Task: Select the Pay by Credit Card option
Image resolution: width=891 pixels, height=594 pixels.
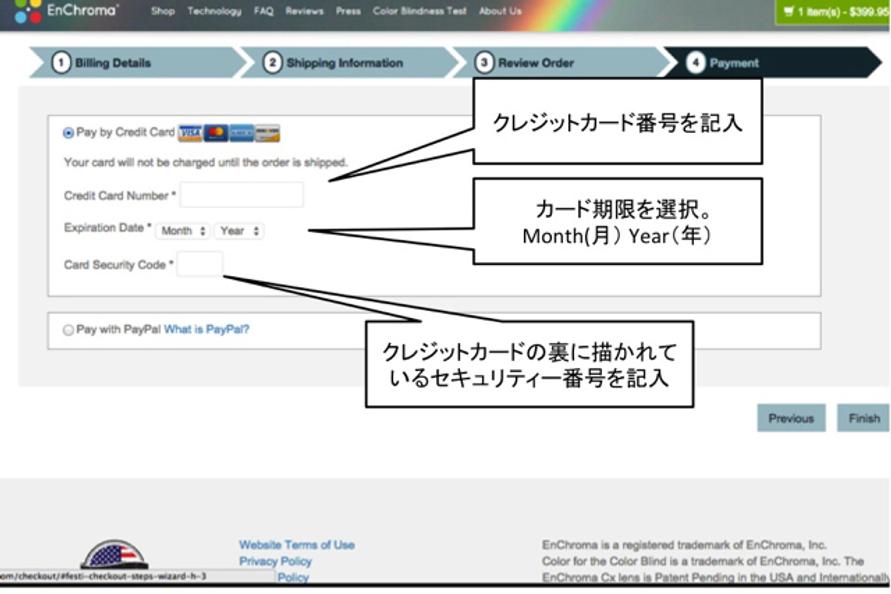Action: click(x=69, y=133)
